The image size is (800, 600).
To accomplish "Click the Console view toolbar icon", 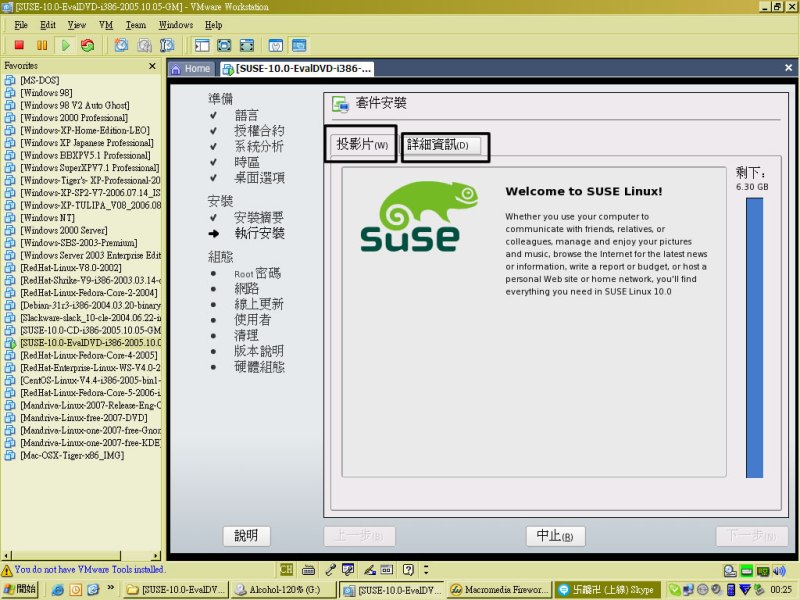I will point(299,45).
